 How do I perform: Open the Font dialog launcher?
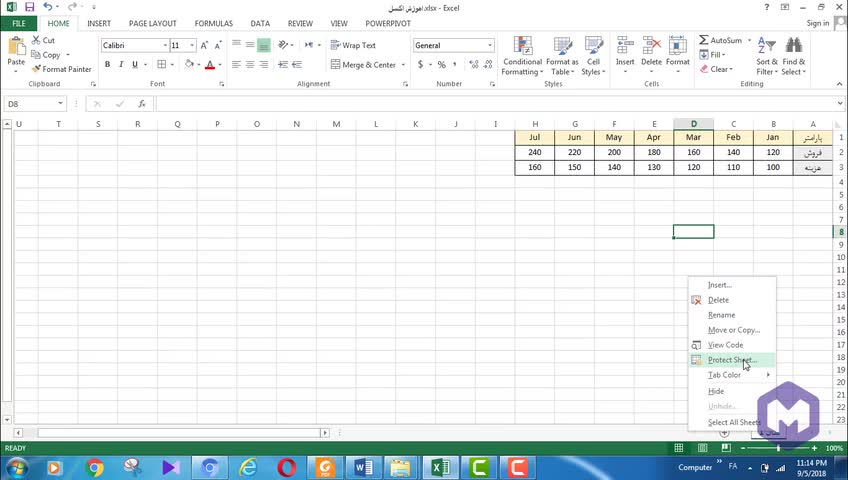pos(222,84)
